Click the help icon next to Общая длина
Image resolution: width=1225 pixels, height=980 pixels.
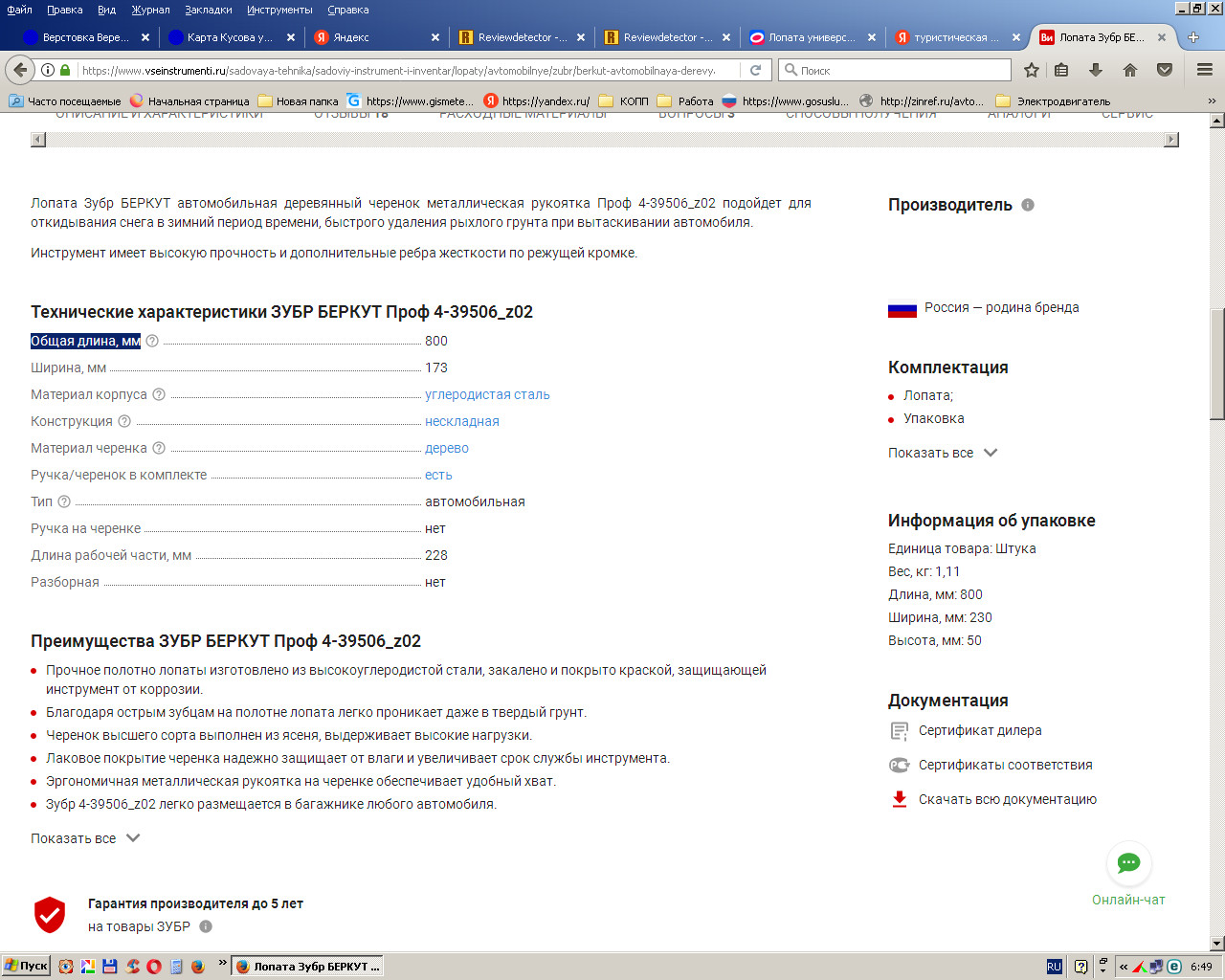point(152,341)
